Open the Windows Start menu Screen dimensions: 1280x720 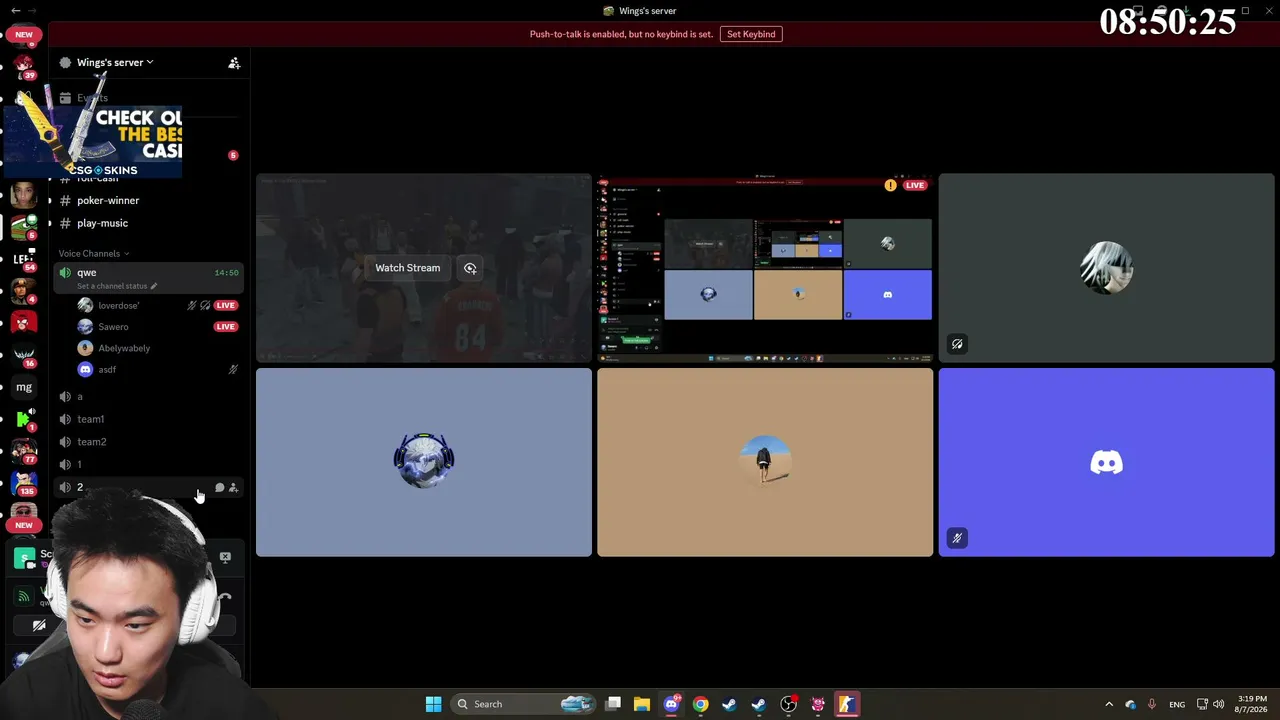click(433, 704)
